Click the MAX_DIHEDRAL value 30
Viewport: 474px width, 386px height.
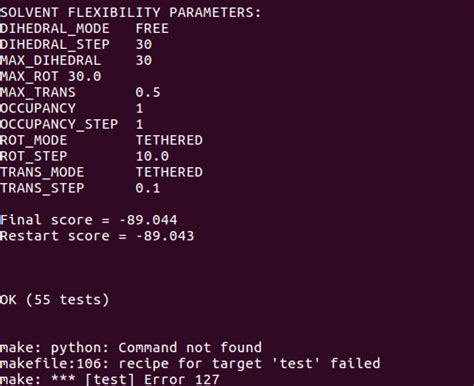click(144, 60)
